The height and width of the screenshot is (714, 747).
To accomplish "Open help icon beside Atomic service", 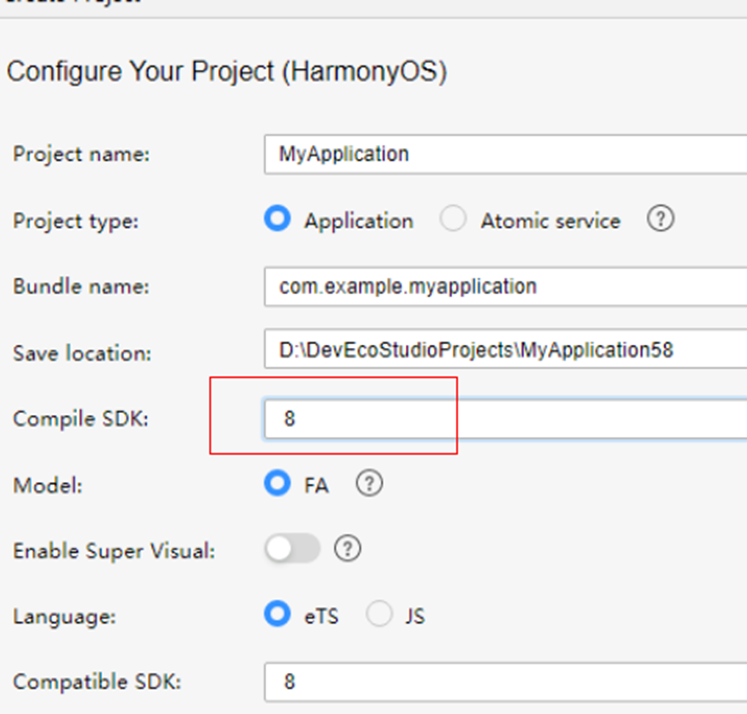I will 659,220.
